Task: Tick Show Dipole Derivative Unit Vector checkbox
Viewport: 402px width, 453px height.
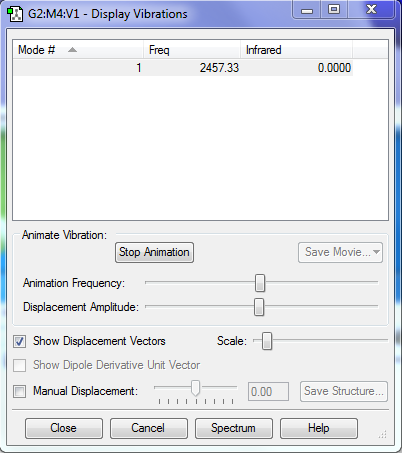Action: (x=19, y=365)
